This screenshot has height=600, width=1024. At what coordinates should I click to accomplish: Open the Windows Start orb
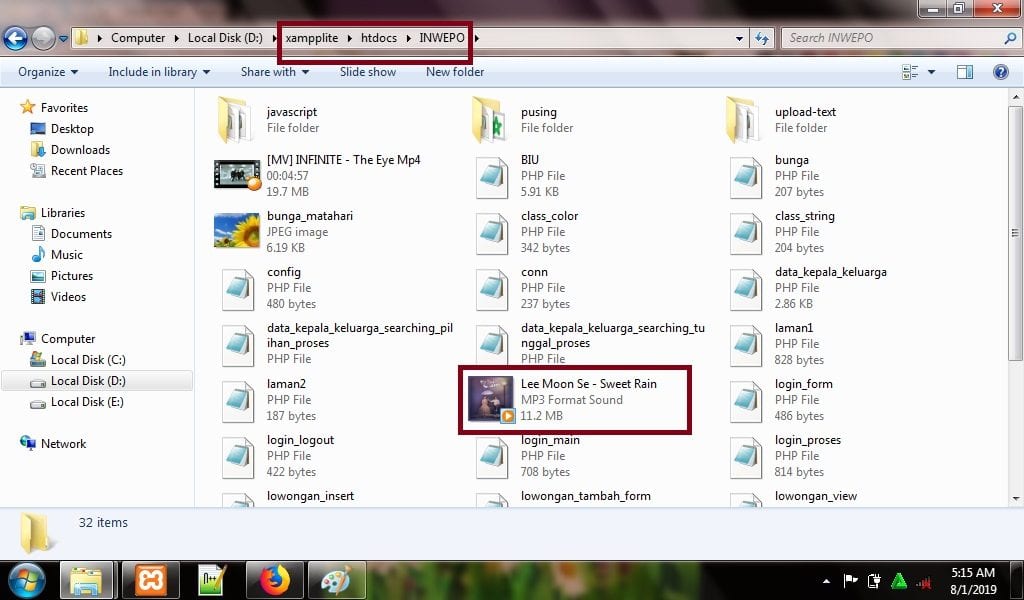pyautogui.click(x=25, y=580)
